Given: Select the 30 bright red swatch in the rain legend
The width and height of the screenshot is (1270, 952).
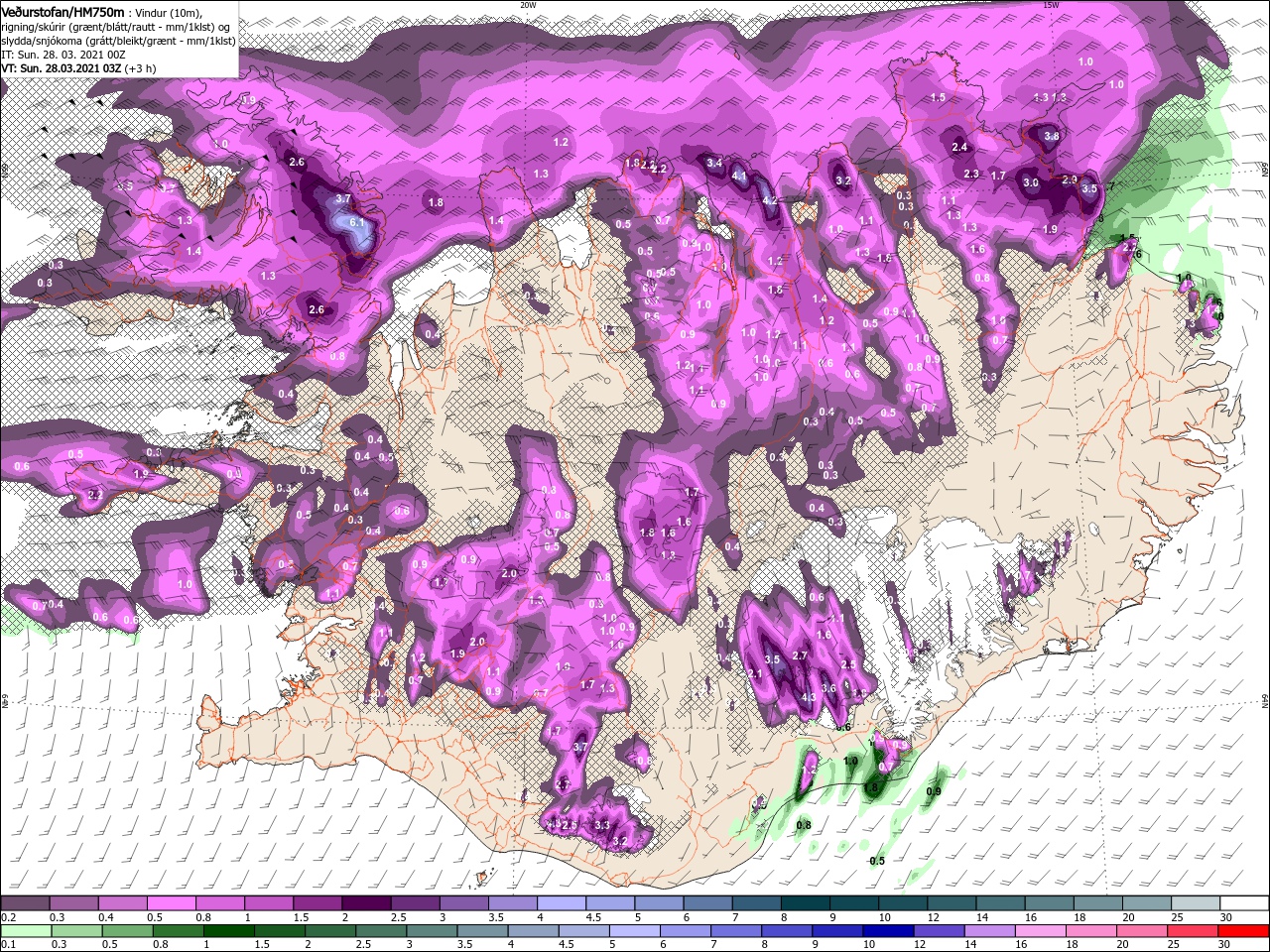Looking at the screenshot, I should point(1243,931).
